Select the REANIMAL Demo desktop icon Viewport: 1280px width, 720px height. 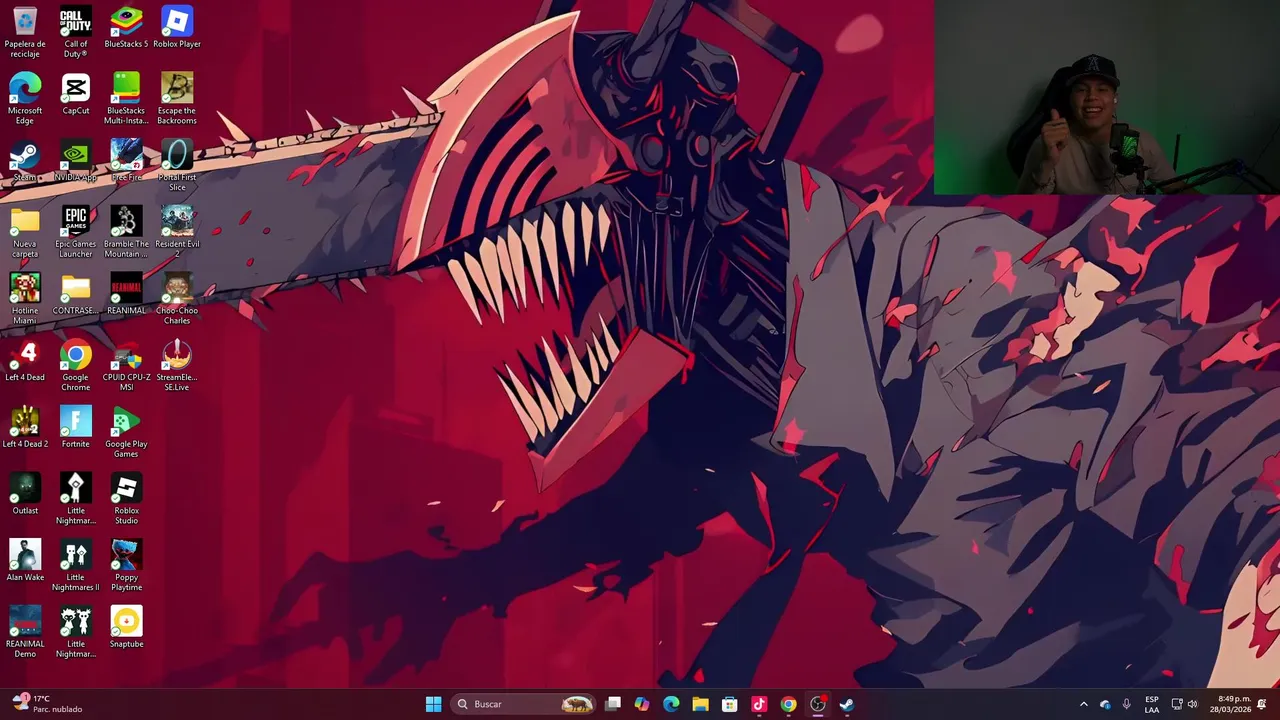pos(25,632)
